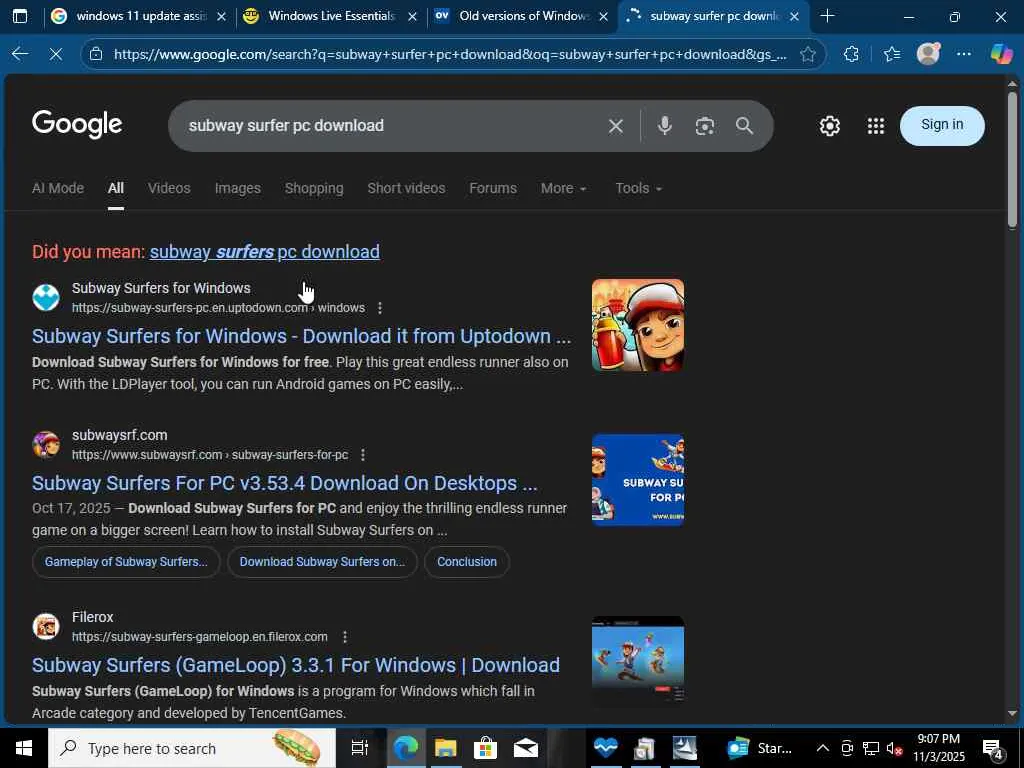Open the volume control in tray
Viewport: 1024px width, 768px height.
click(x=893, y=748)
